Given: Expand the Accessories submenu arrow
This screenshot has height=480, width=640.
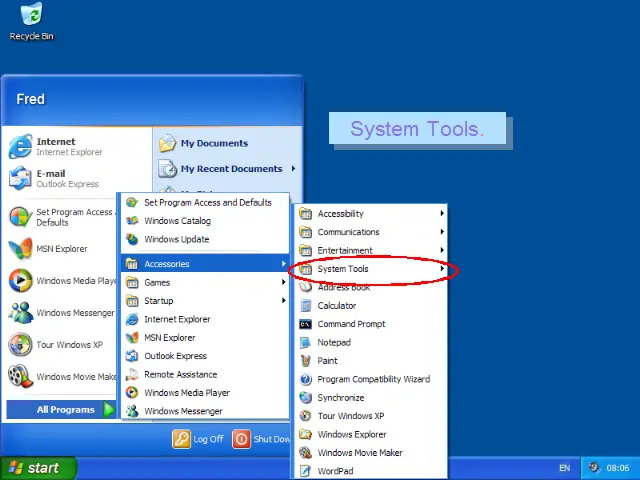Looking at the screenshot, I should click(x=283, y=264).
